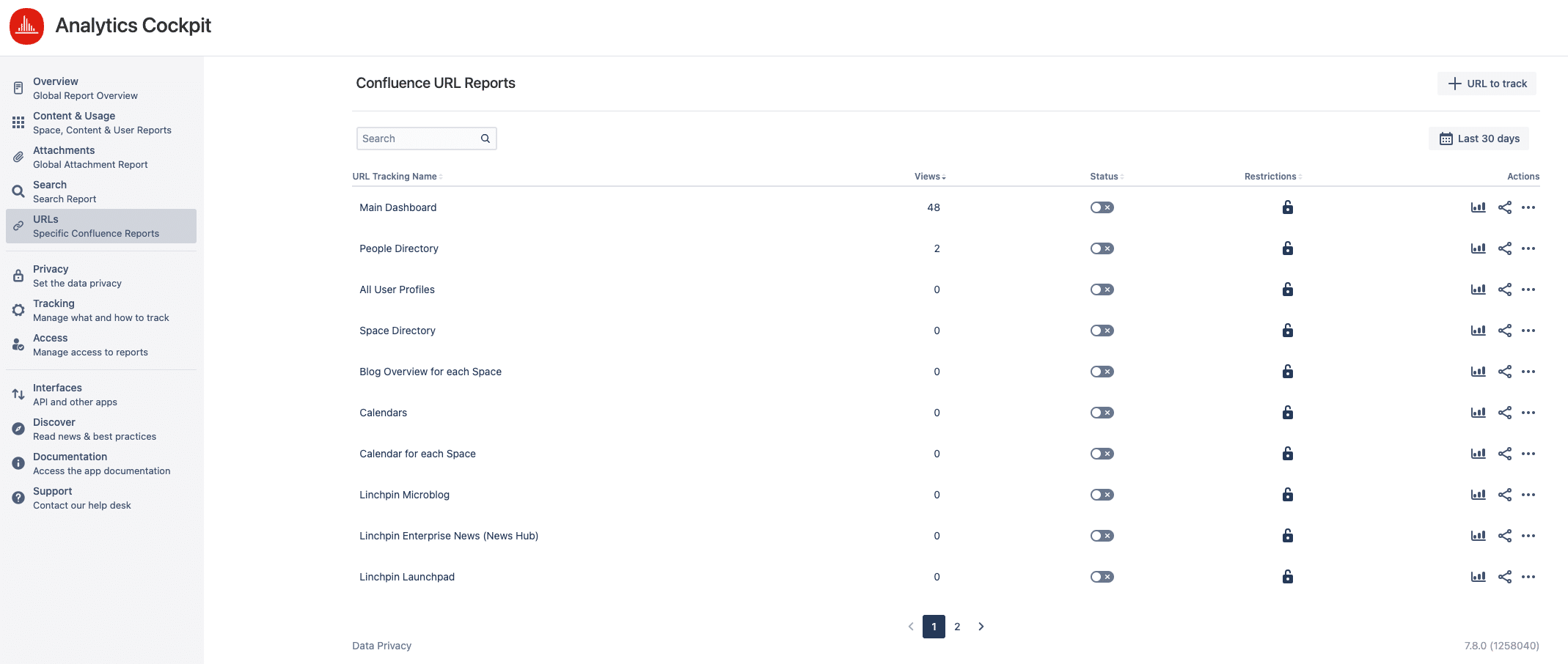Open Privacy settings in sidebar

pyautogui.click(x=101, y=276)
